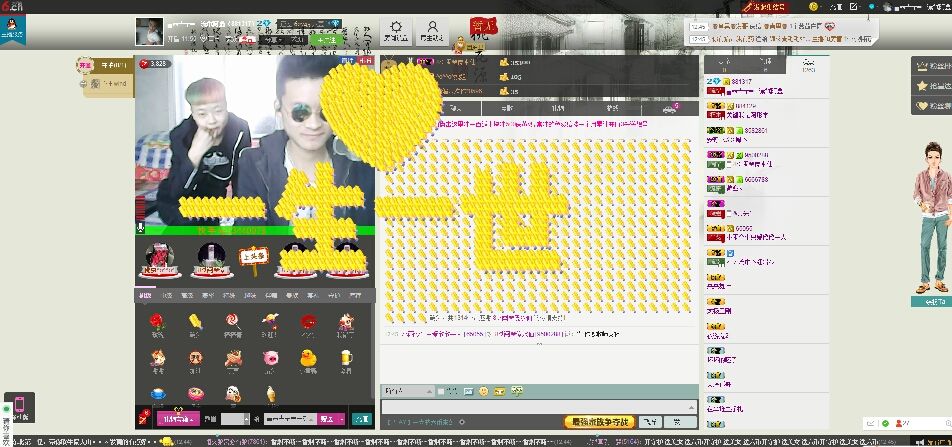This screenshot has width=952, height=447.
Task: Select the red rose gift icon
Action: [156, 322]
